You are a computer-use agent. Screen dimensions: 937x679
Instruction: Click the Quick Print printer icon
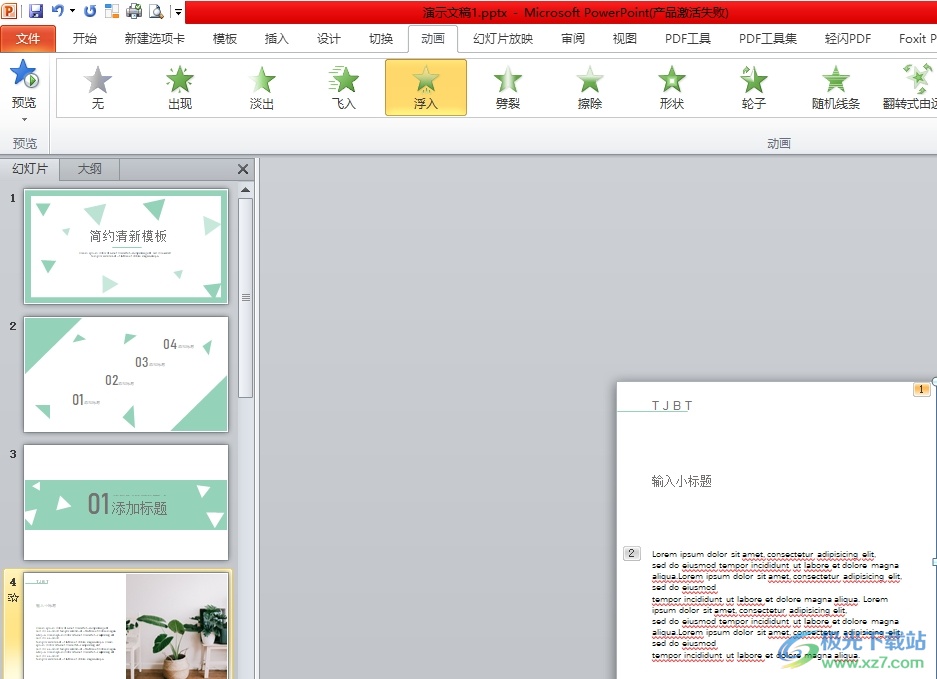(x=133, y=11)
